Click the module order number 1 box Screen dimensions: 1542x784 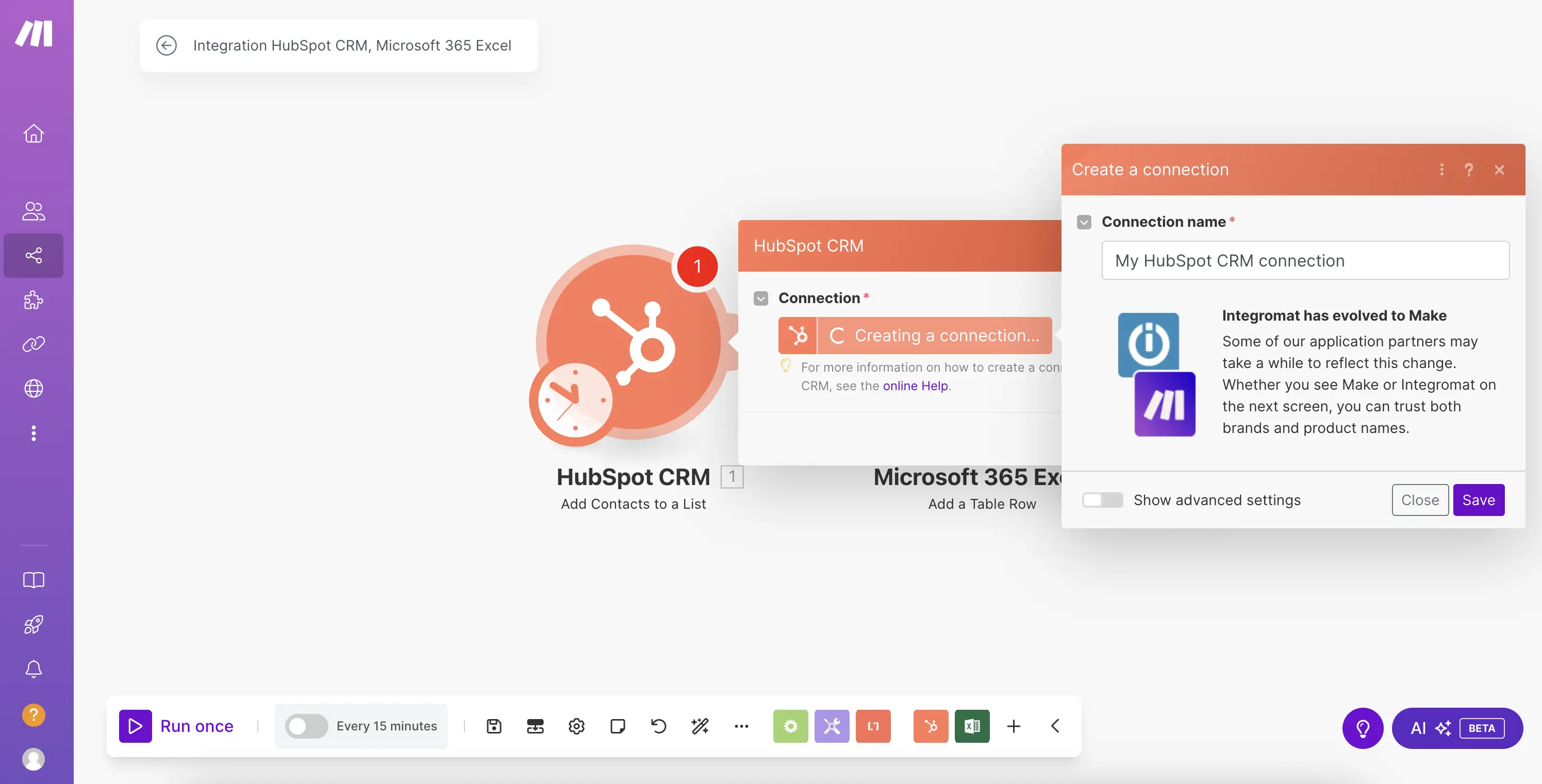[732, 477]
